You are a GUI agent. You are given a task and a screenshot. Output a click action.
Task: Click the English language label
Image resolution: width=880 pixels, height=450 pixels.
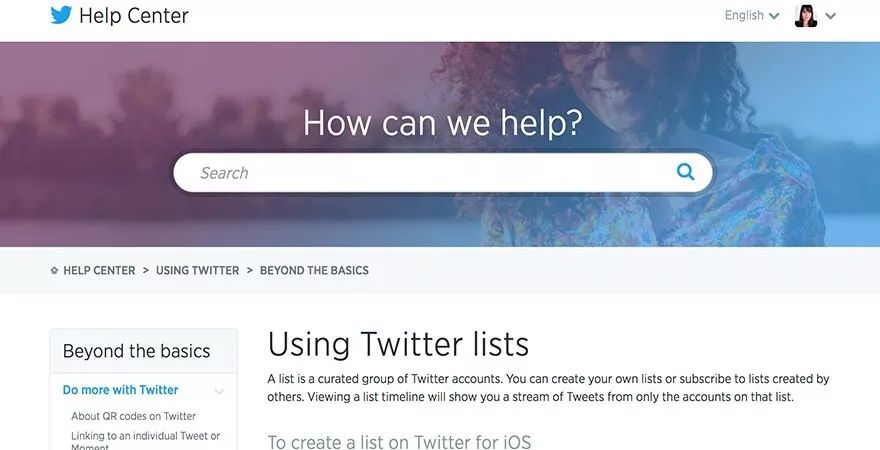tap(744, 15)
